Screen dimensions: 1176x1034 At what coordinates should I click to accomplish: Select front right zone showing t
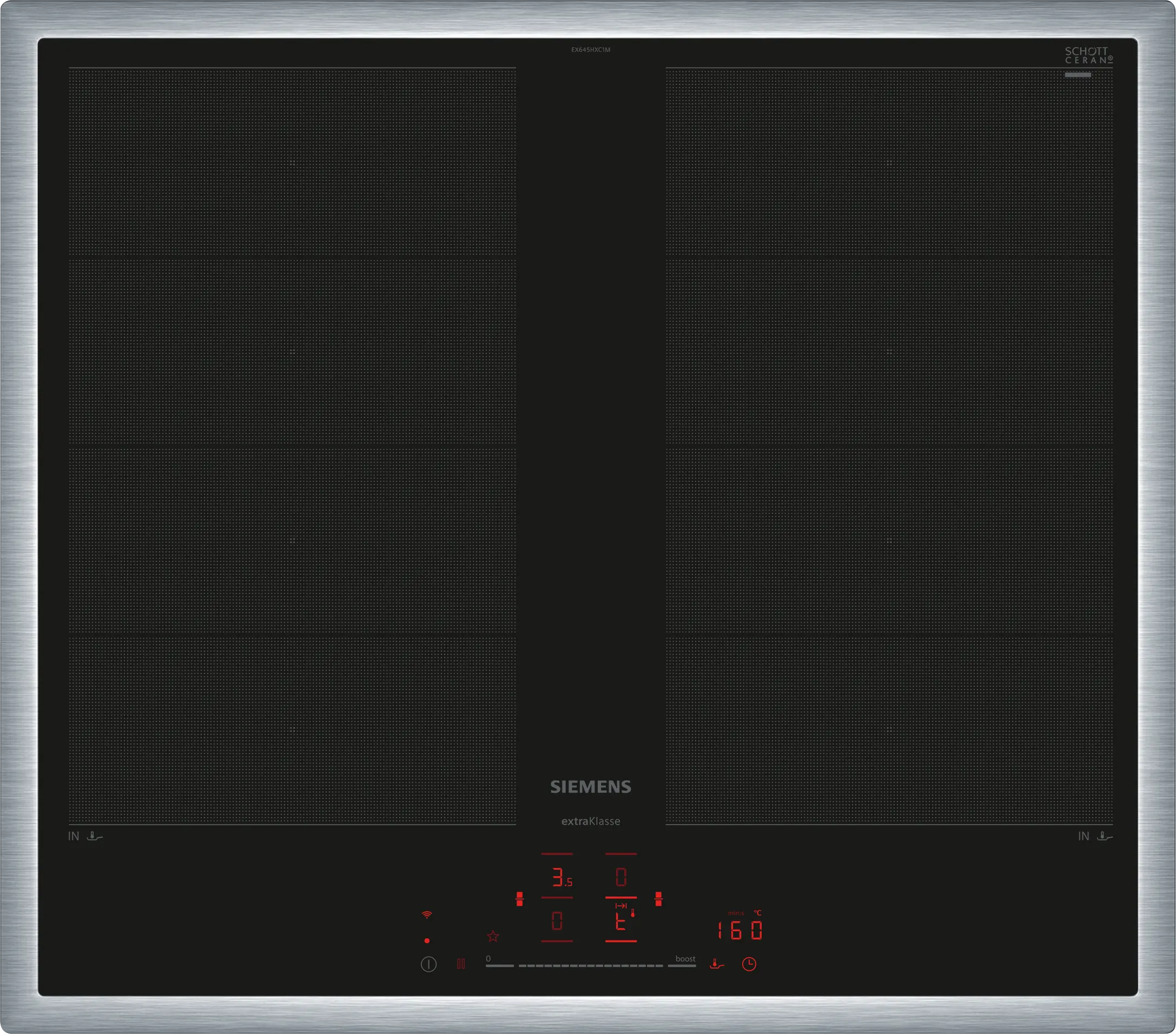click(x=621, y=922)
